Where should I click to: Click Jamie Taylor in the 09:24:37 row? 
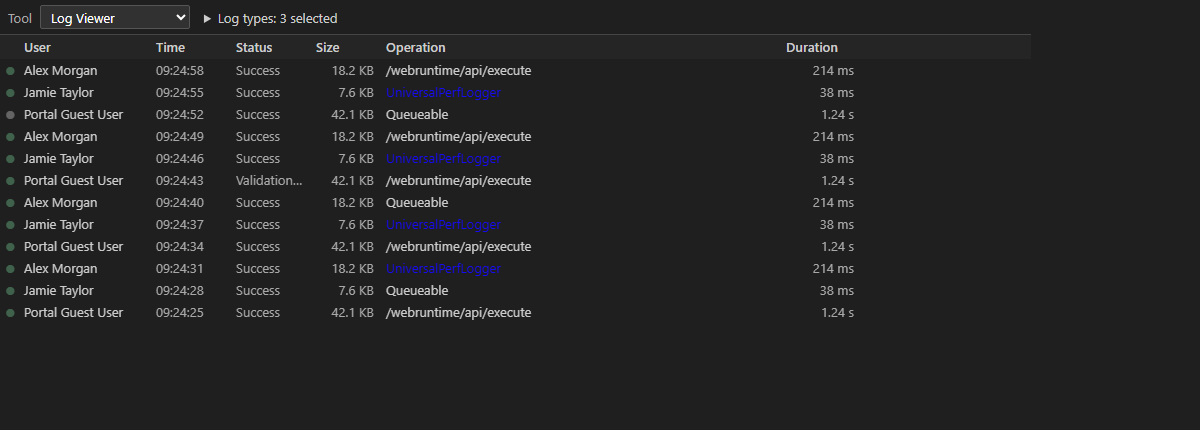(59, 225)
